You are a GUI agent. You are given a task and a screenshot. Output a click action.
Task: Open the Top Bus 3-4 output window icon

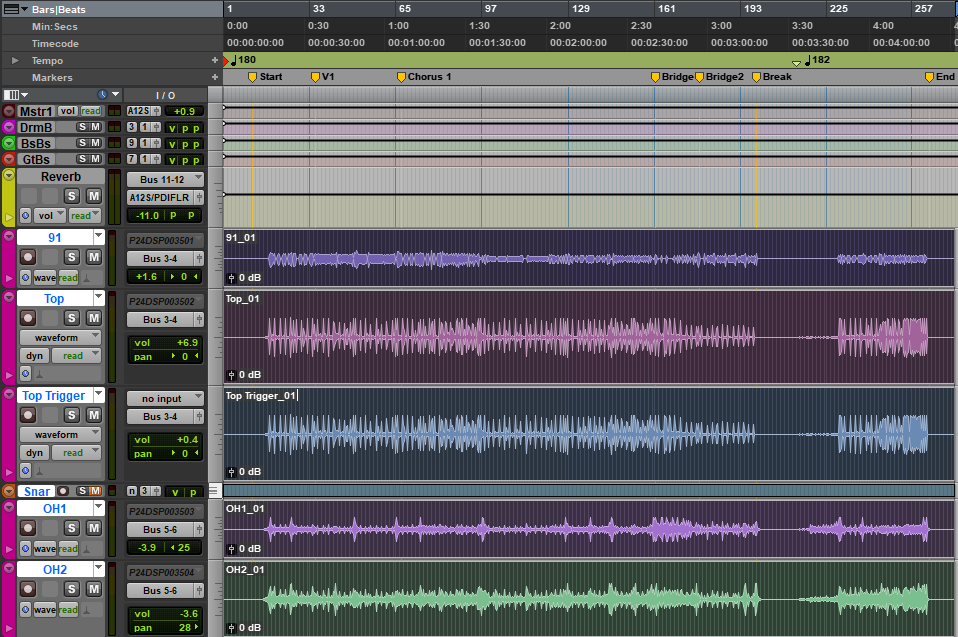199,319
